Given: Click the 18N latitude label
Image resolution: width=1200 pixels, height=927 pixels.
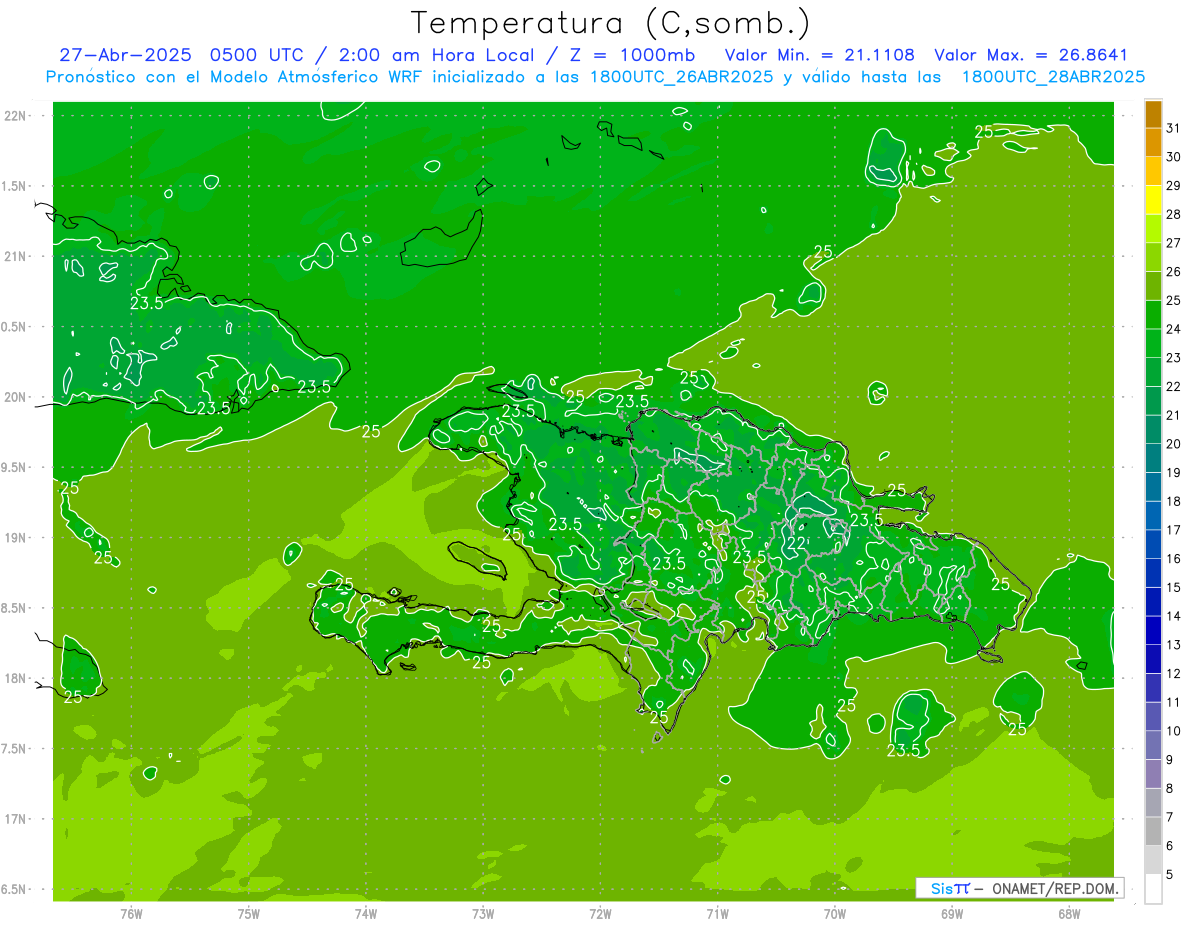Looking at the screenshot, I should (x=16, y=678).
